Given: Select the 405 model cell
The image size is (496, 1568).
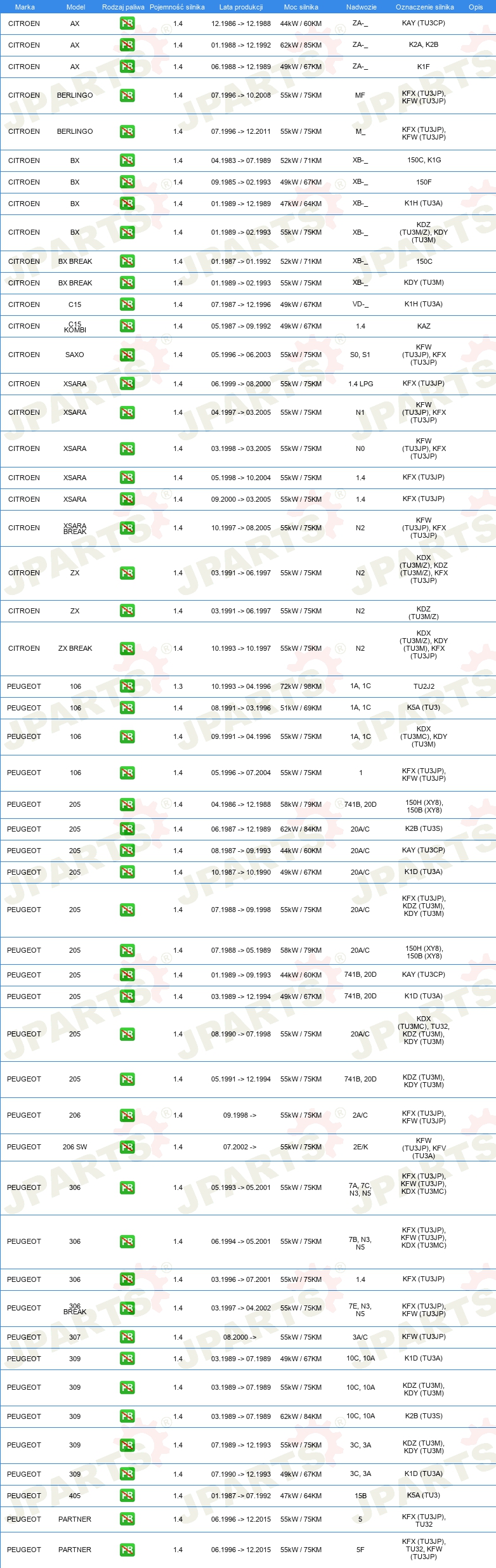Looking at the screenshot, I should click(x=75, y=1496).
